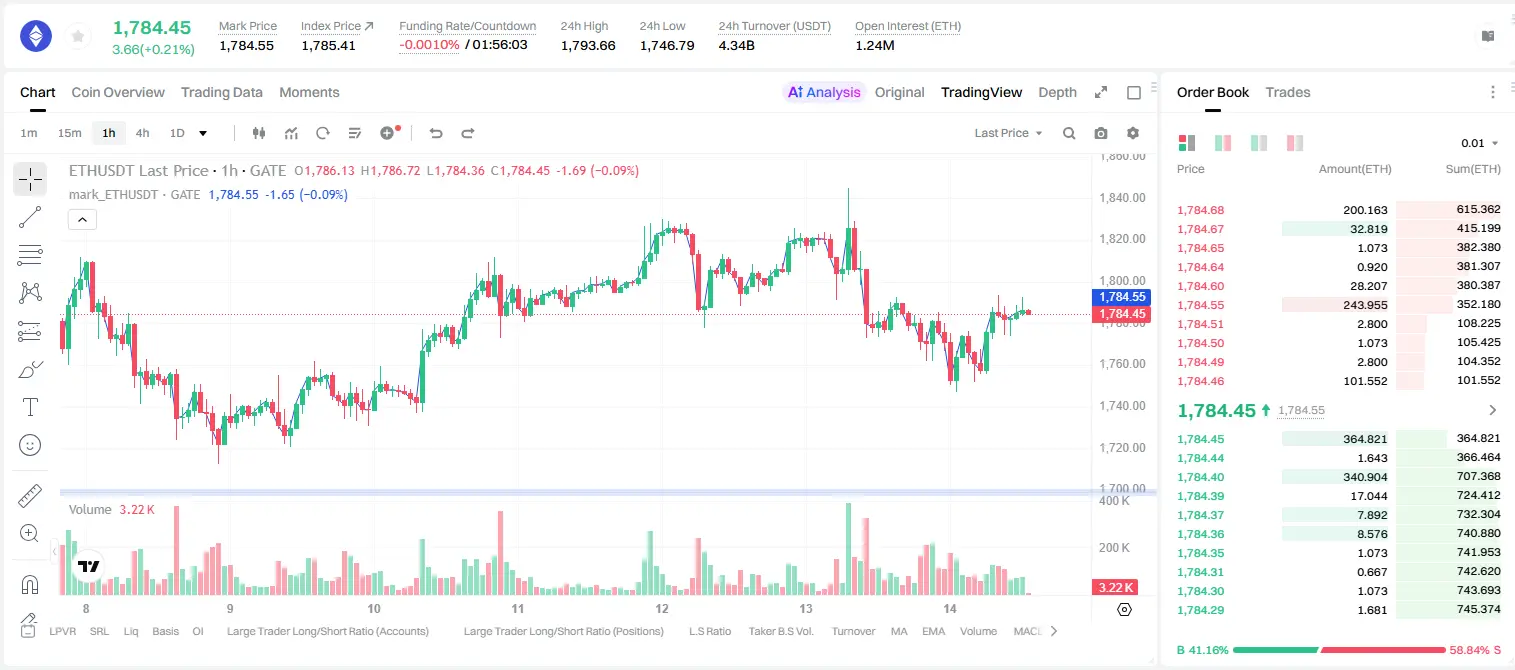Open chart settings gear icon
The height and width of the screenshot is (670, 1515).
(x=1133, y=133)
